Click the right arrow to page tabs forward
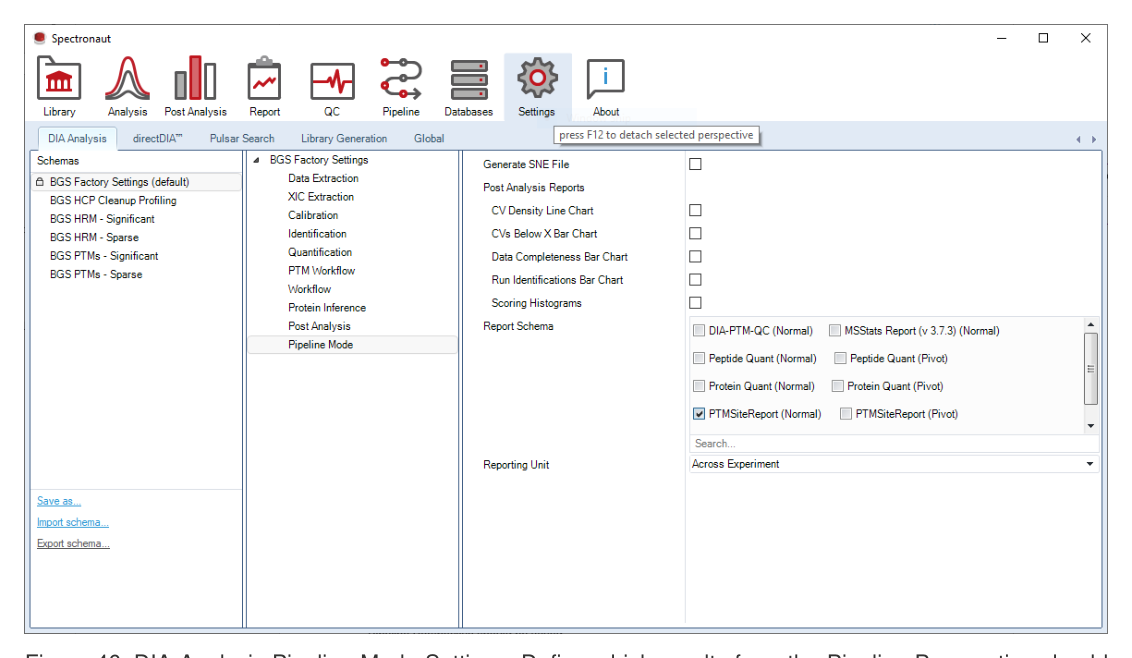1132x658 pixels. point(1094,139)
